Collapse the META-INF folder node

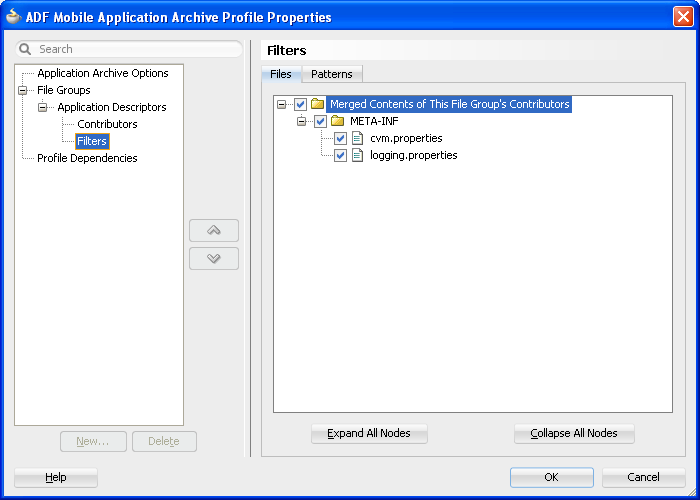301,122
